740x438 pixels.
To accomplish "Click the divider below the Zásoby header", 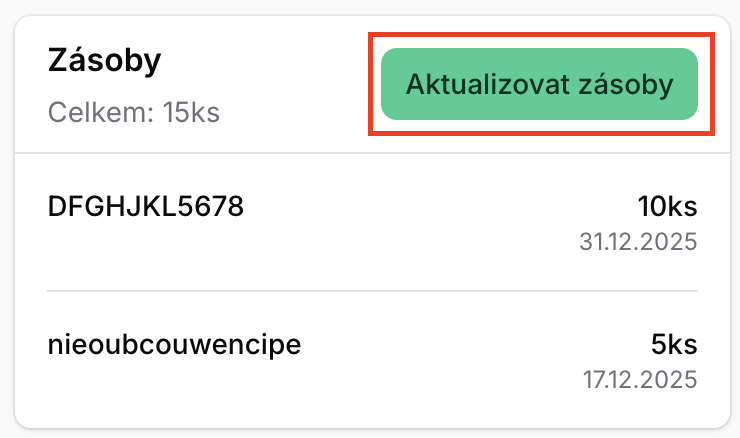I will tap(372, 154).
